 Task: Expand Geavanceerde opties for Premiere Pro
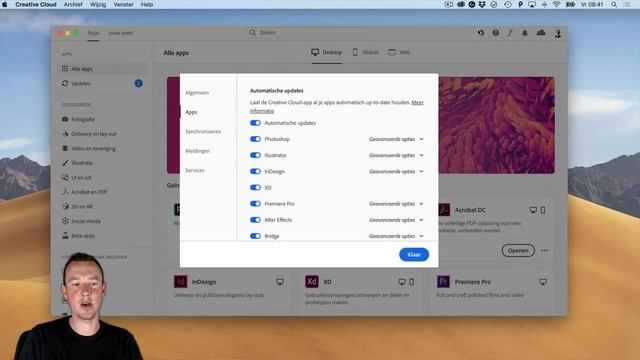(x=396, y=204)
